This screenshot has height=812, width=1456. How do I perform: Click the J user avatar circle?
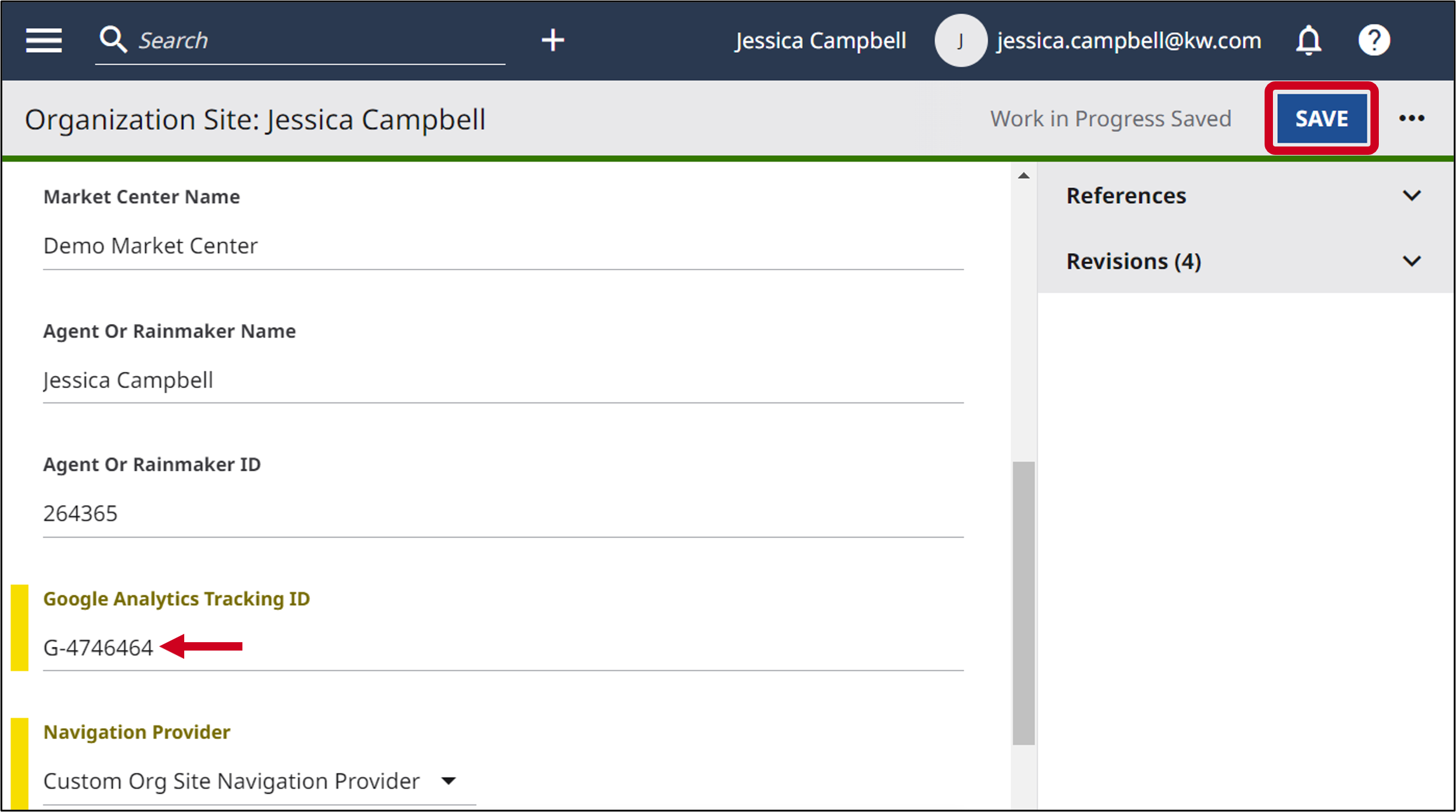[x=960, y=41]
